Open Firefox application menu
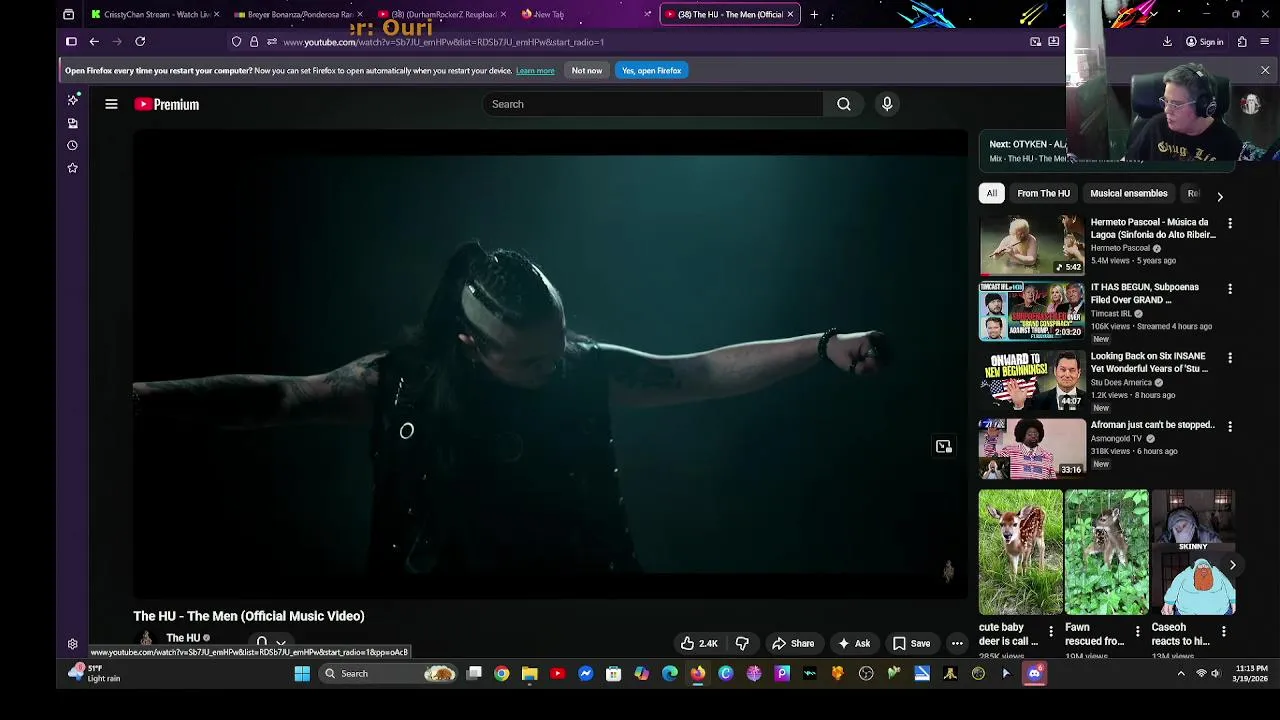This screenshot has height=720, width=1280. (1265, 42)
